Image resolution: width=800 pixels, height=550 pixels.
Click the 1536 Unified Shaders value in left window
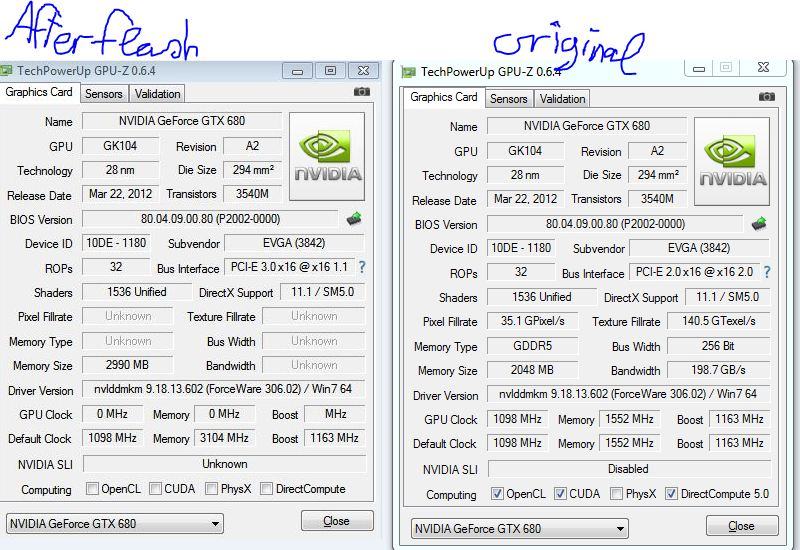tap(136, 292)
